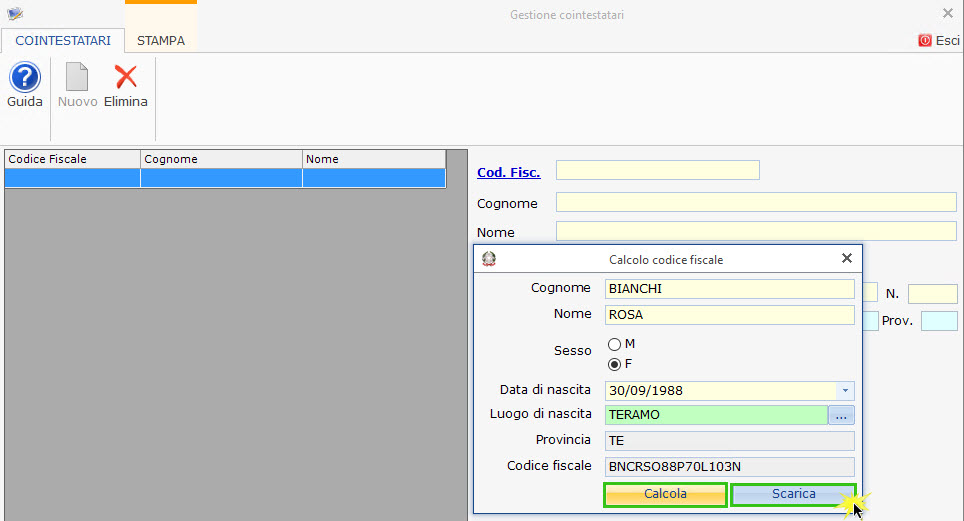964x521 pixels.
Task: Click the Elimina red X icon
Action: click(x=125, y=77)
